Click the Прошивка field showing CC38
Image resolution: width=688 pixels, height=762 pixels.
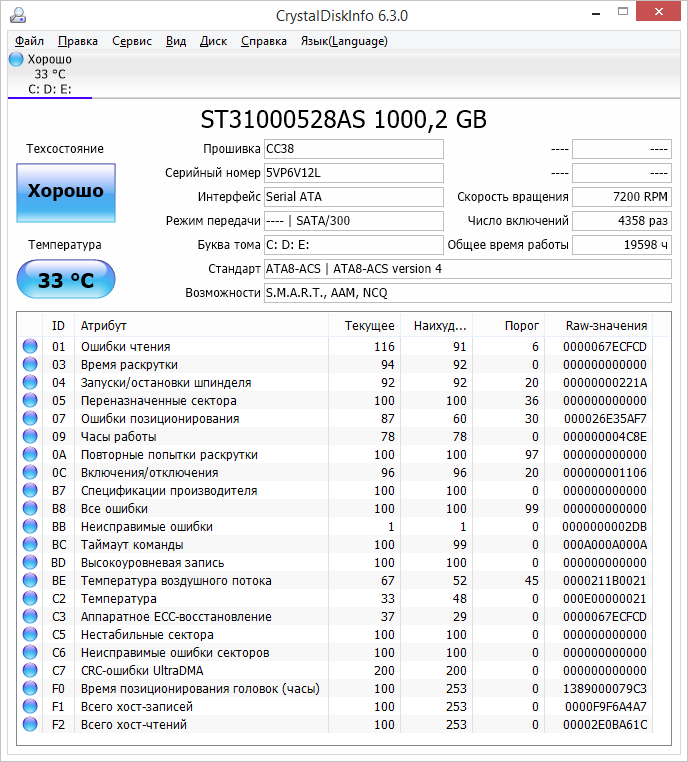354,149
